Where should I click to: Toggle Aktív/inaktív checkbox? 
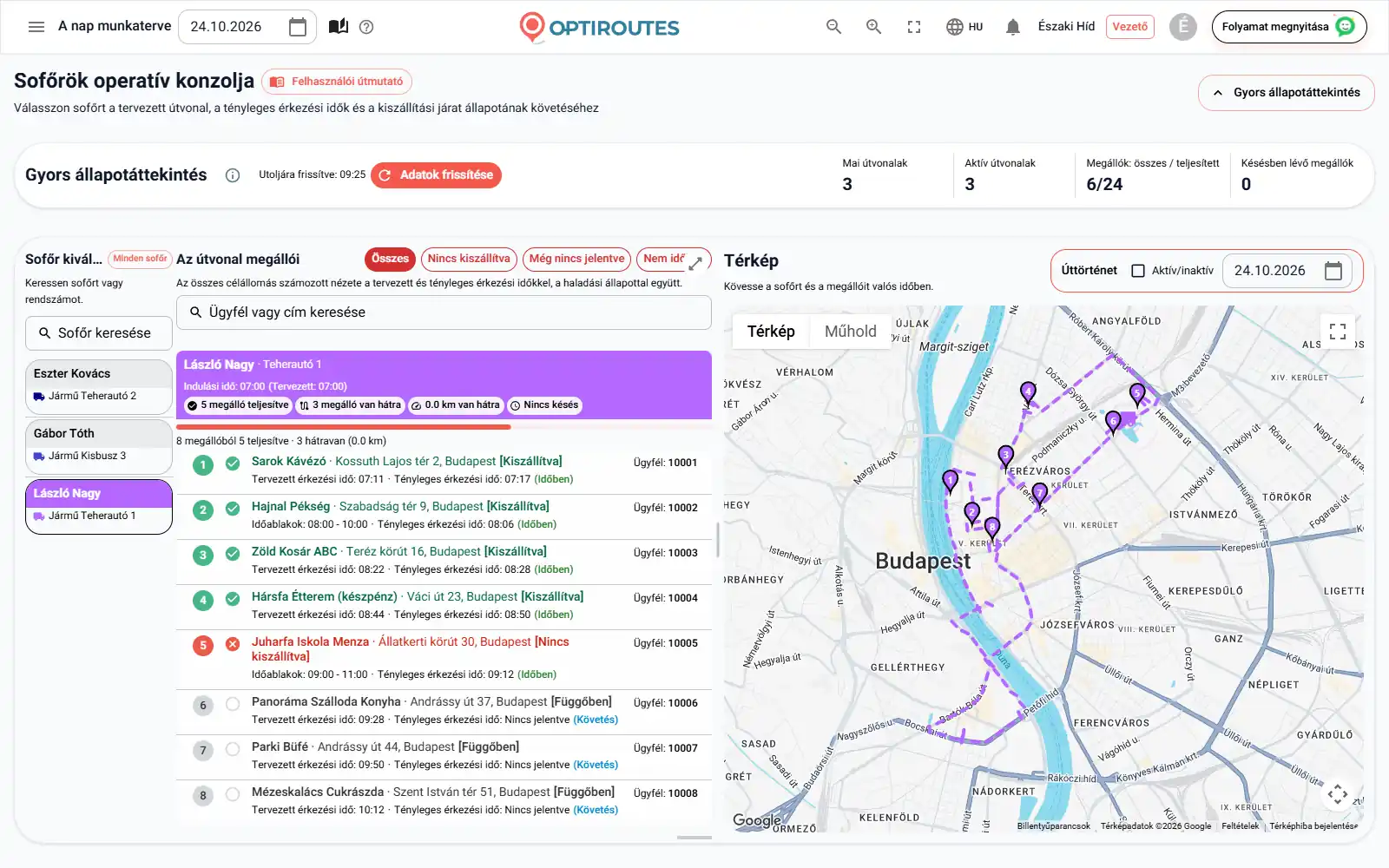coord(1138,271)
